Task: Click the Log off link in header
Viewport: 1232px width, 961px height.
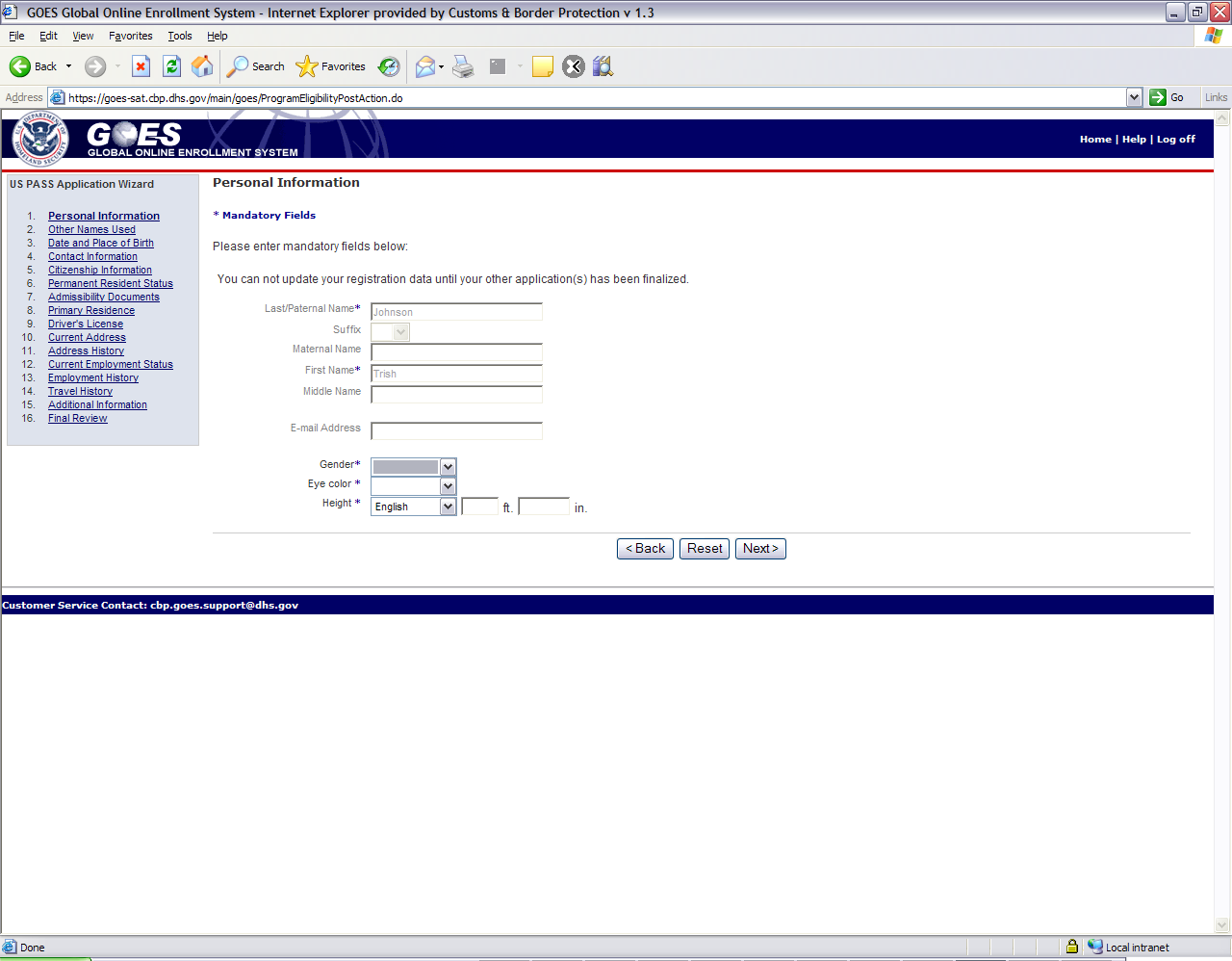Action: pos(1175,139)
